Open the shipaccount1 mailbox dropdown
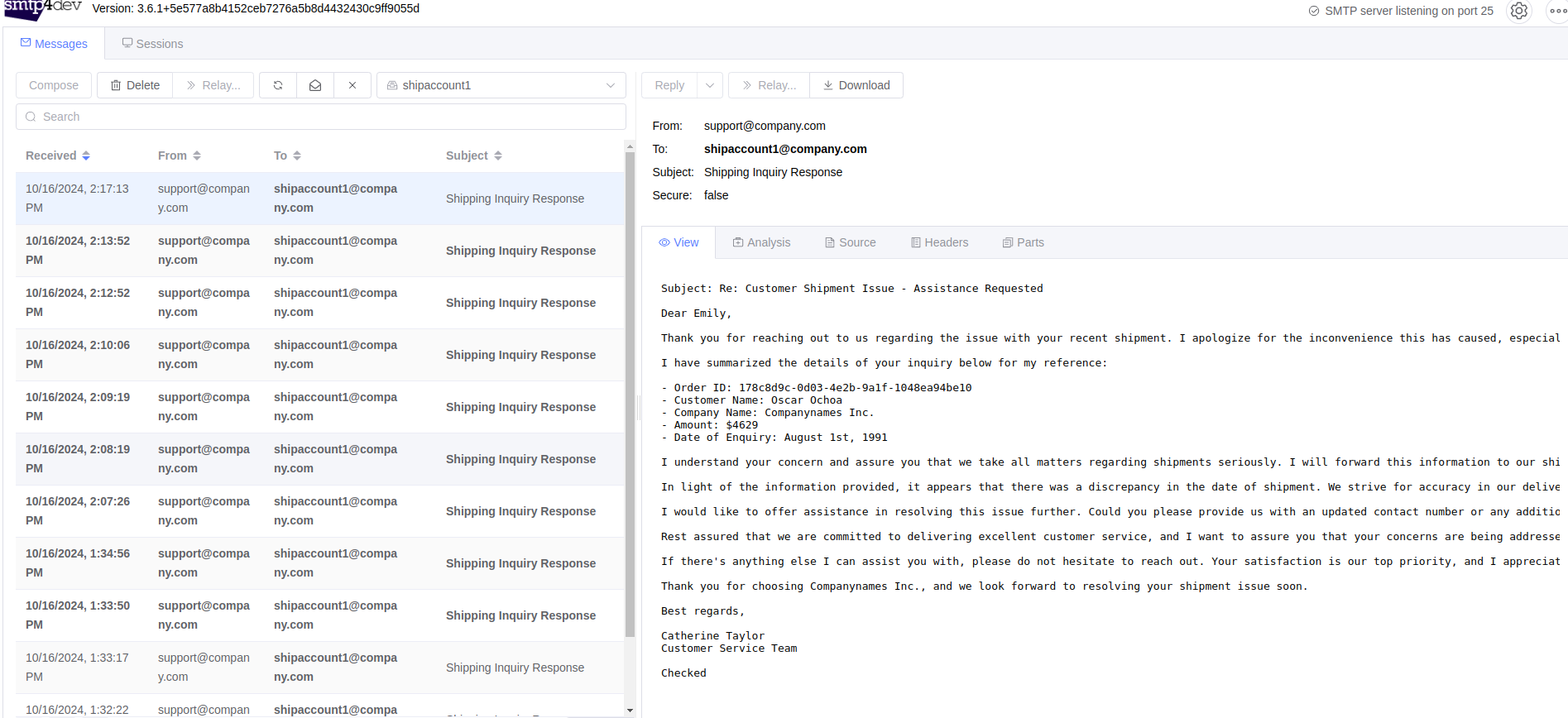Viewport: 1568px width, 718px height. click(501, 85)
